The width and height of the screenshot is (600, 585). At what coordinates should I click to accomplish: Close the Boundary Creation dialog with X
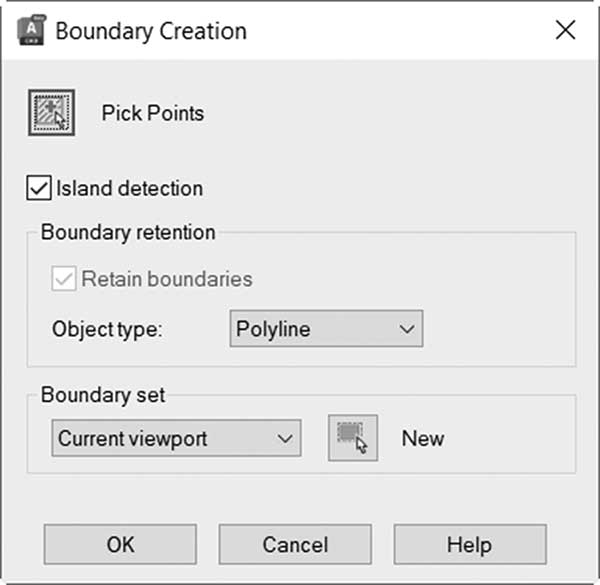566,30
